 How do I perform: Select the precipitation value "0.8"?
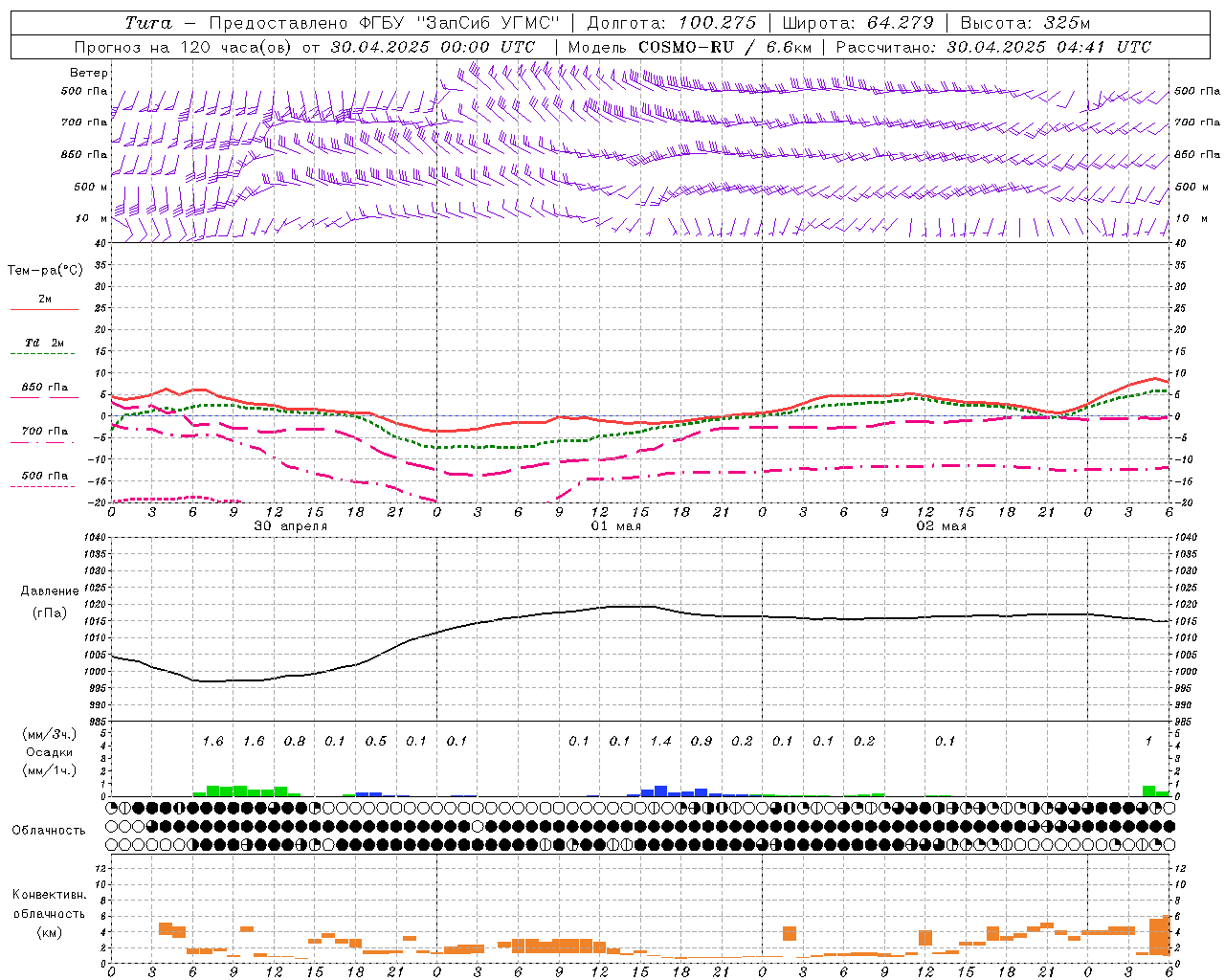[x=295, y=741]
